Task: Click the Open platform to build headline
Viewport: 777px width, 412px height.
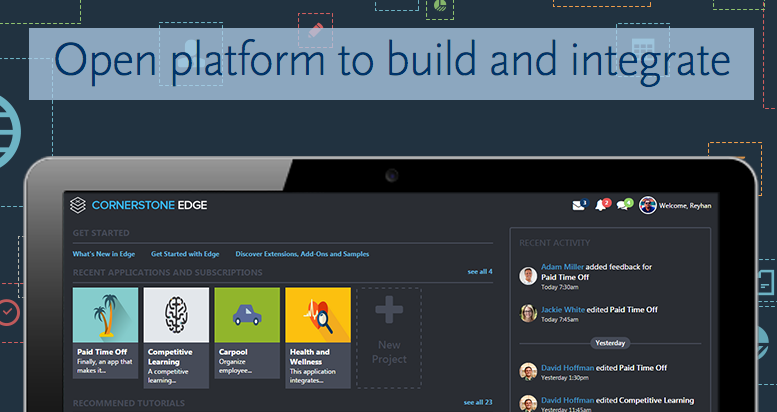Action: coord(391,63)
